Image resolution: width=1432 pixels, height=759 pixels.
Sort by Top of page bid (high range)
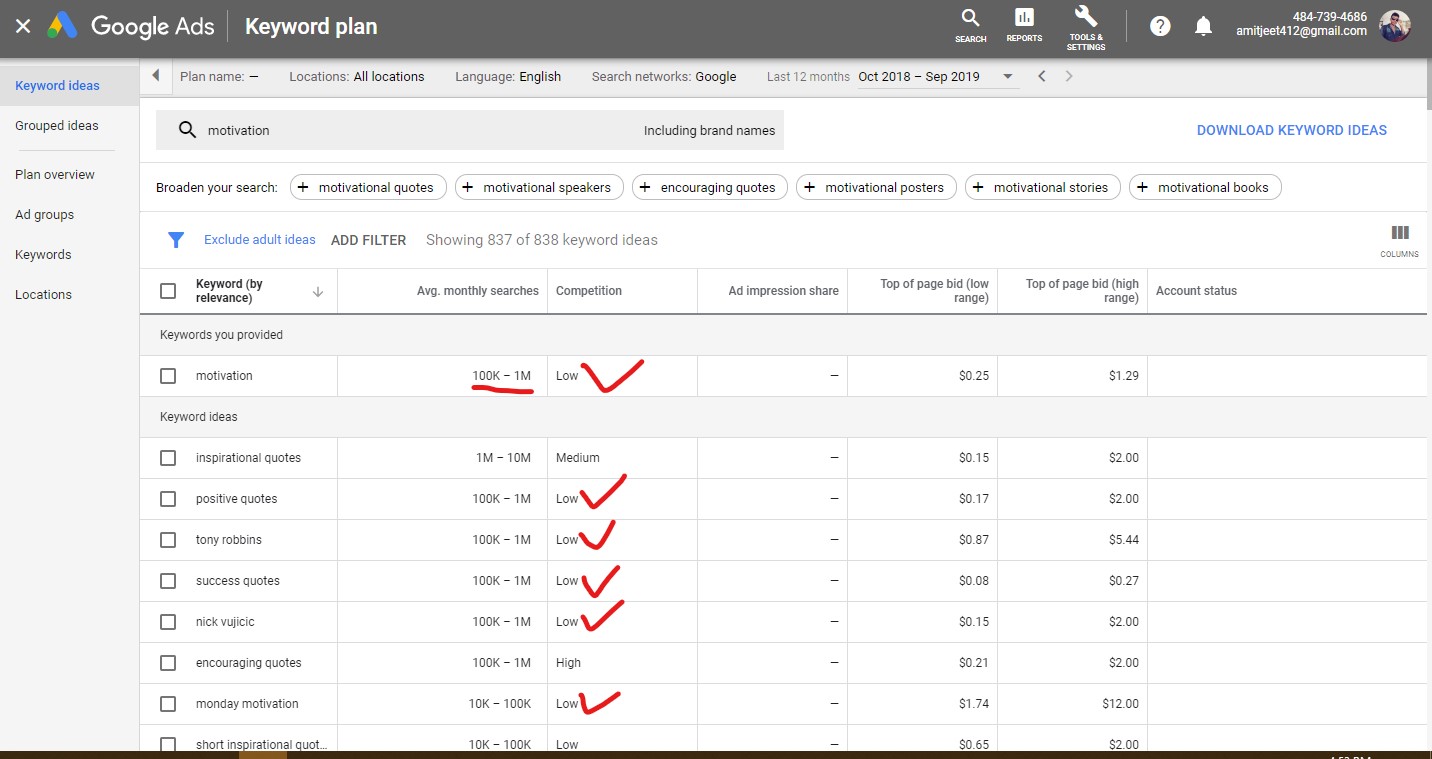pos(1082,291)
